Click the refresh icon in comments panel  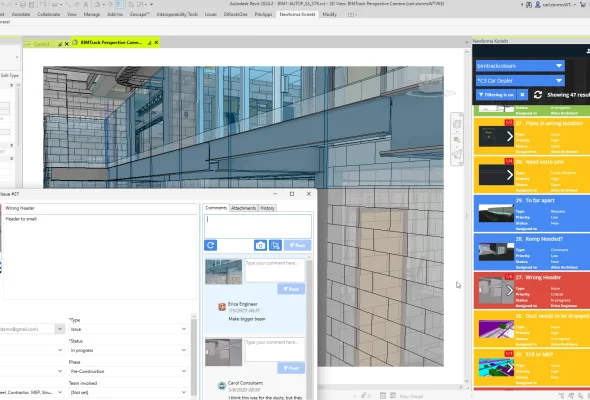click(x=211, y=245)
